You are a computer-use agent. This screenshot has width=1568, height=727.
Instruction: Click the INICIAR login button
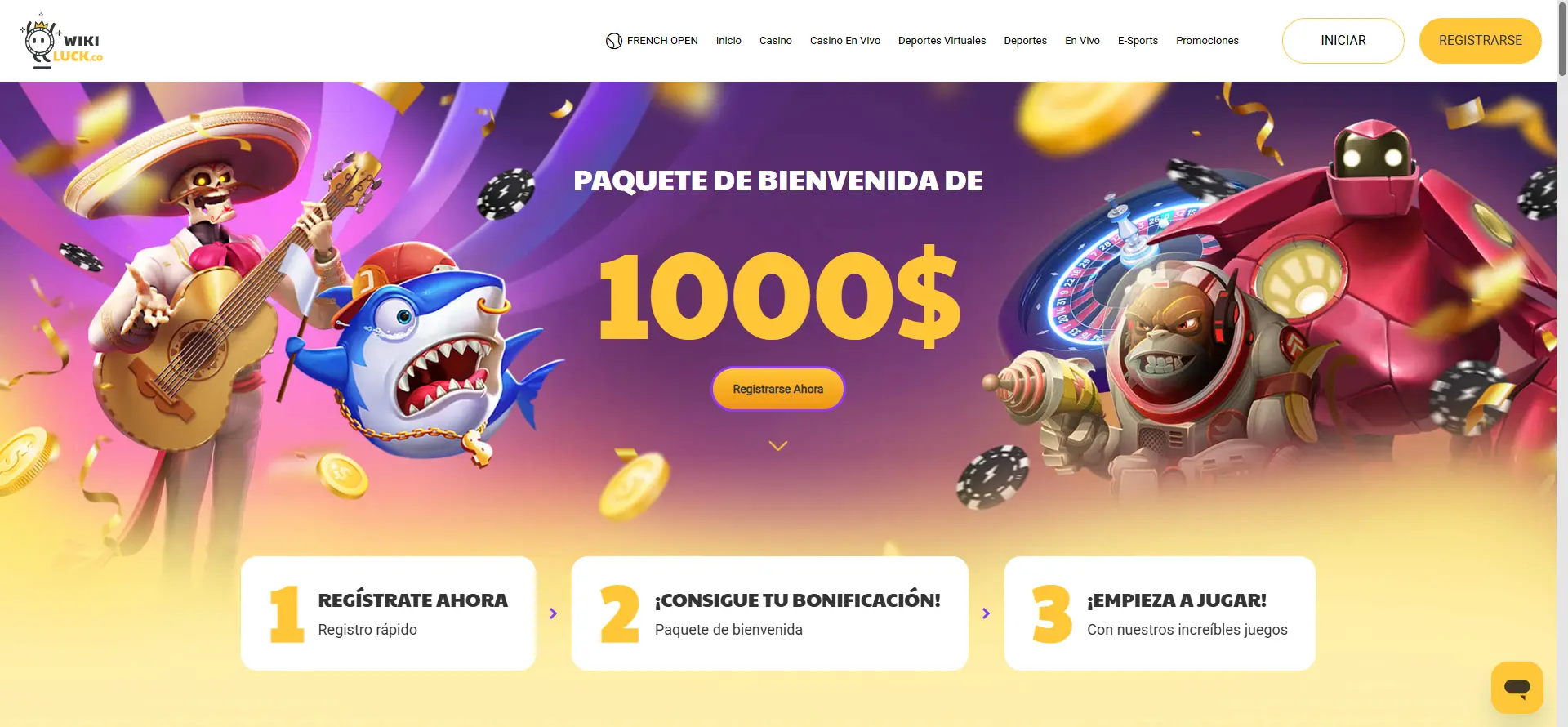click(1343, 41)
